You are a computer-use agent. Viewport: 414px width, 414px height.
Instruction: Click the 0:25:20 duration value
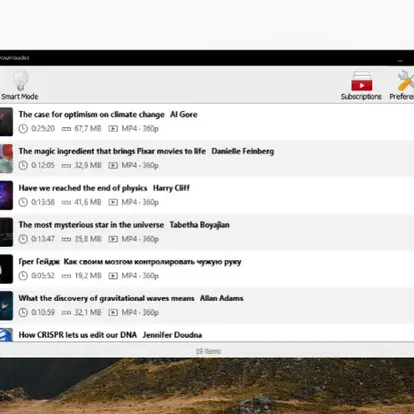coord(43,129)
